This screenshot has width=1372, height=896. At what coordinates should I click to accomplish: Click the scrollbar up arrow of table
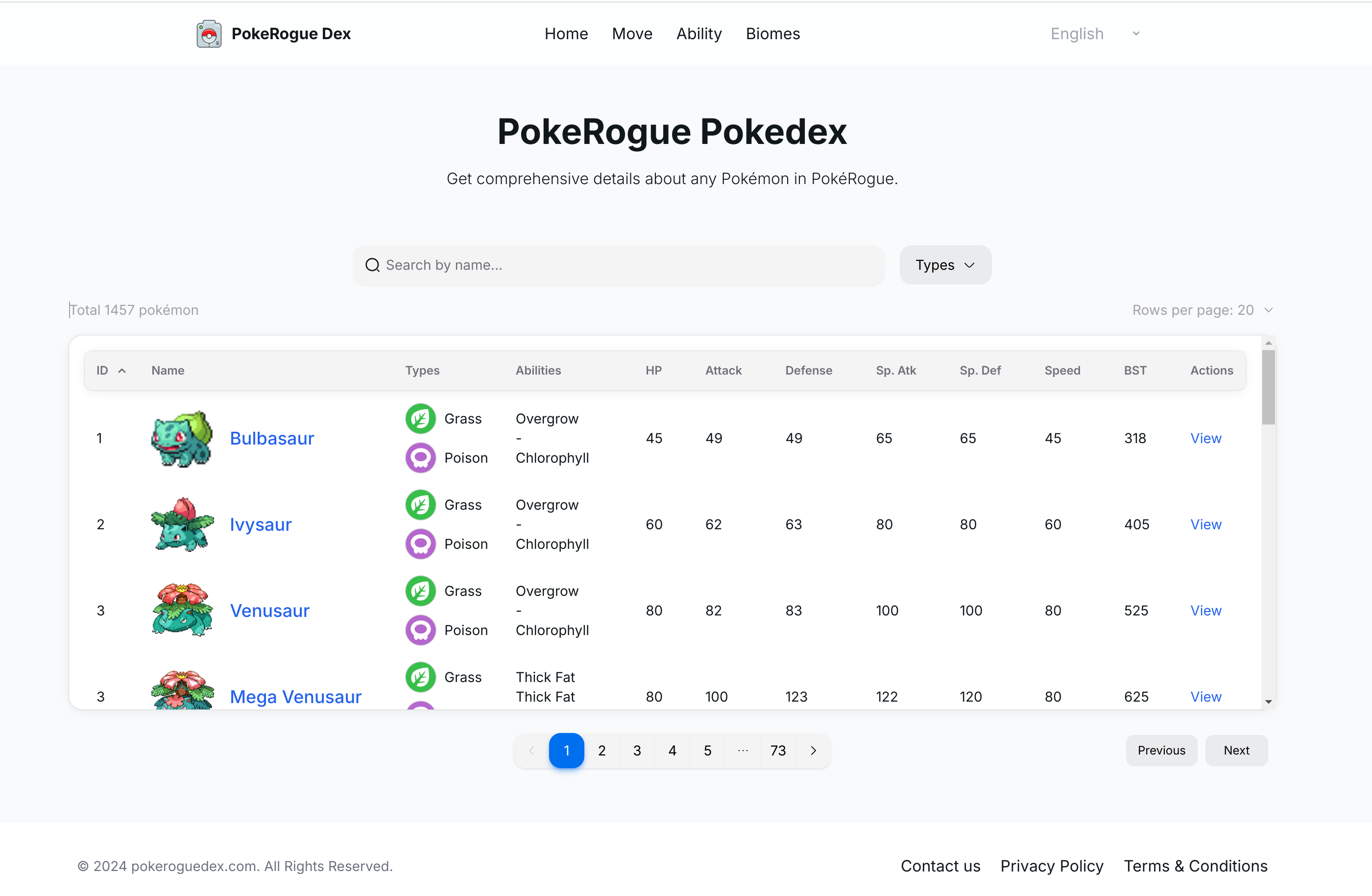point(1268,343)
